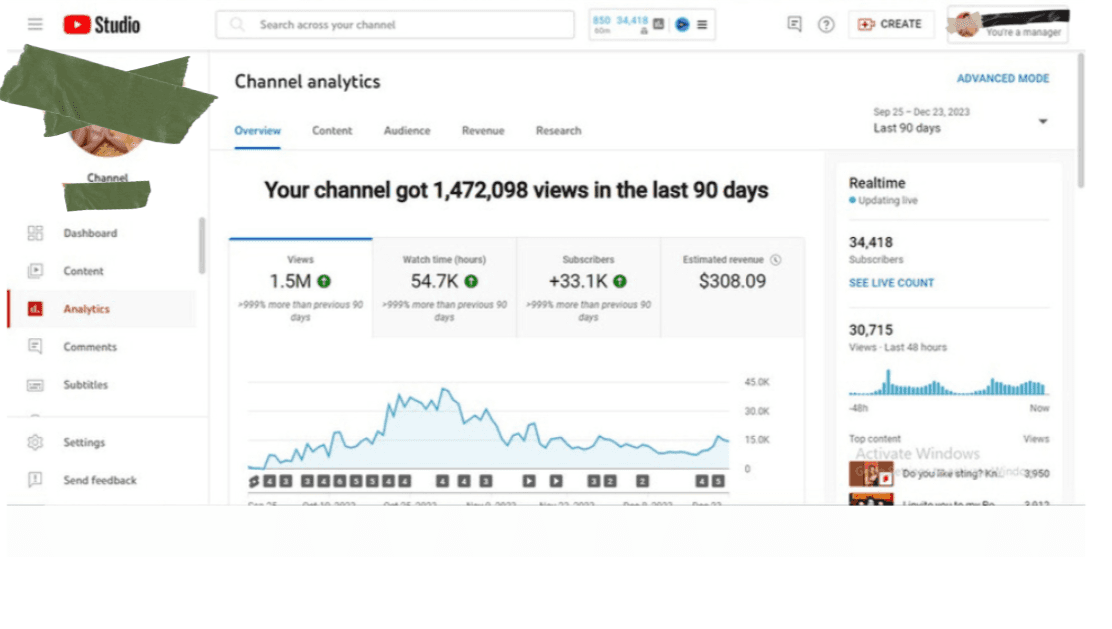Open the help question mark icon
Viewport: 1112px width, 629px height.
(x=826, y=24)
